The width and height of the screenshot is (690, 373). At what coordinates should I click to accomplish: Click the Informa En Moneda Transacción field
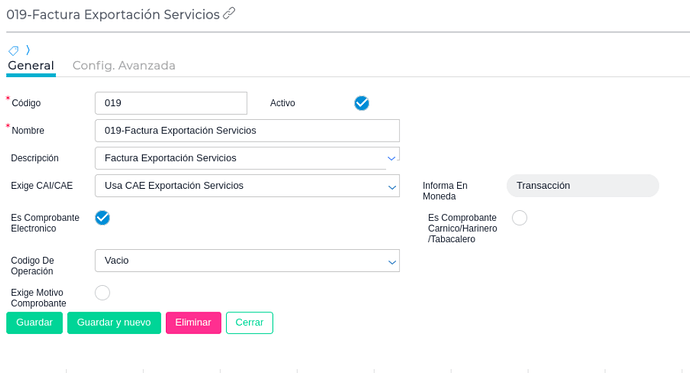[x=583, y=186]
